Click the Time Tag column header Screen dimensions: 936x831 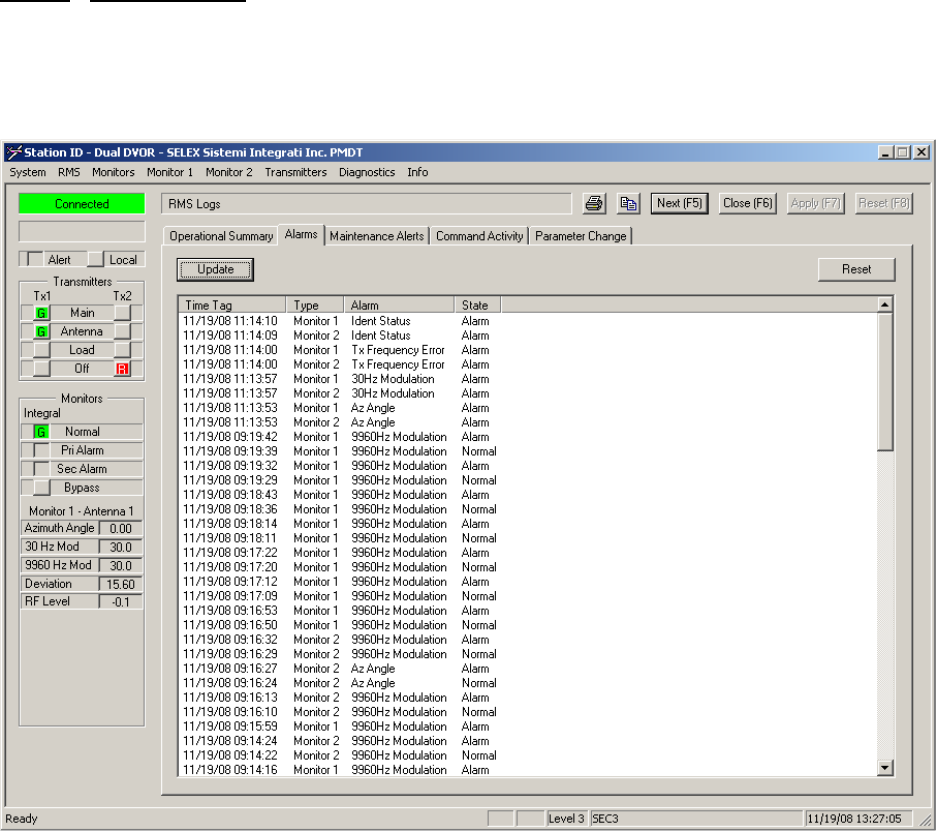[232, 305]
